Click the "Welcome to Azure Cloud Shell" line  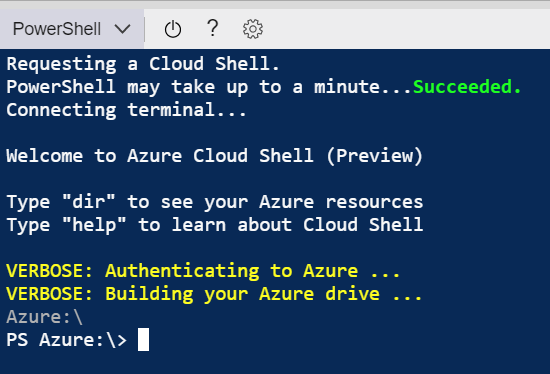(215, 156)
